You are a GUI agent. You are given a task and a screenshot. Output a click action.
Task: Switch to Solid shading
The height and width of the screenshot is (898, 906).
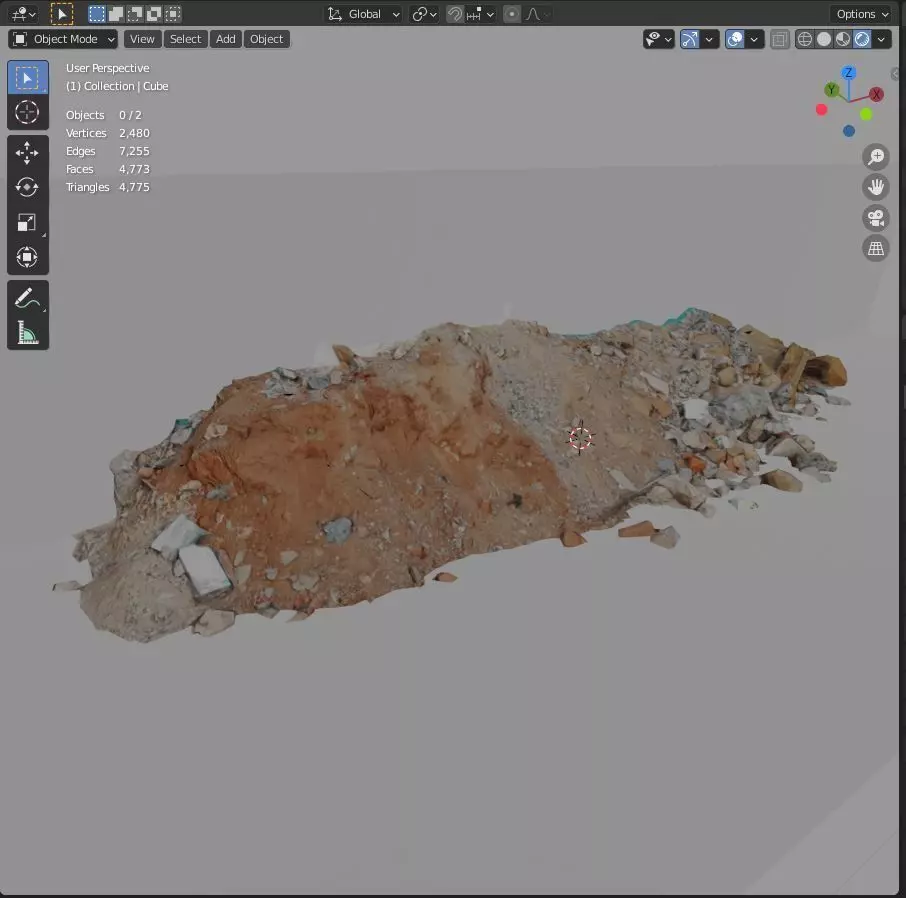point(823,39)
